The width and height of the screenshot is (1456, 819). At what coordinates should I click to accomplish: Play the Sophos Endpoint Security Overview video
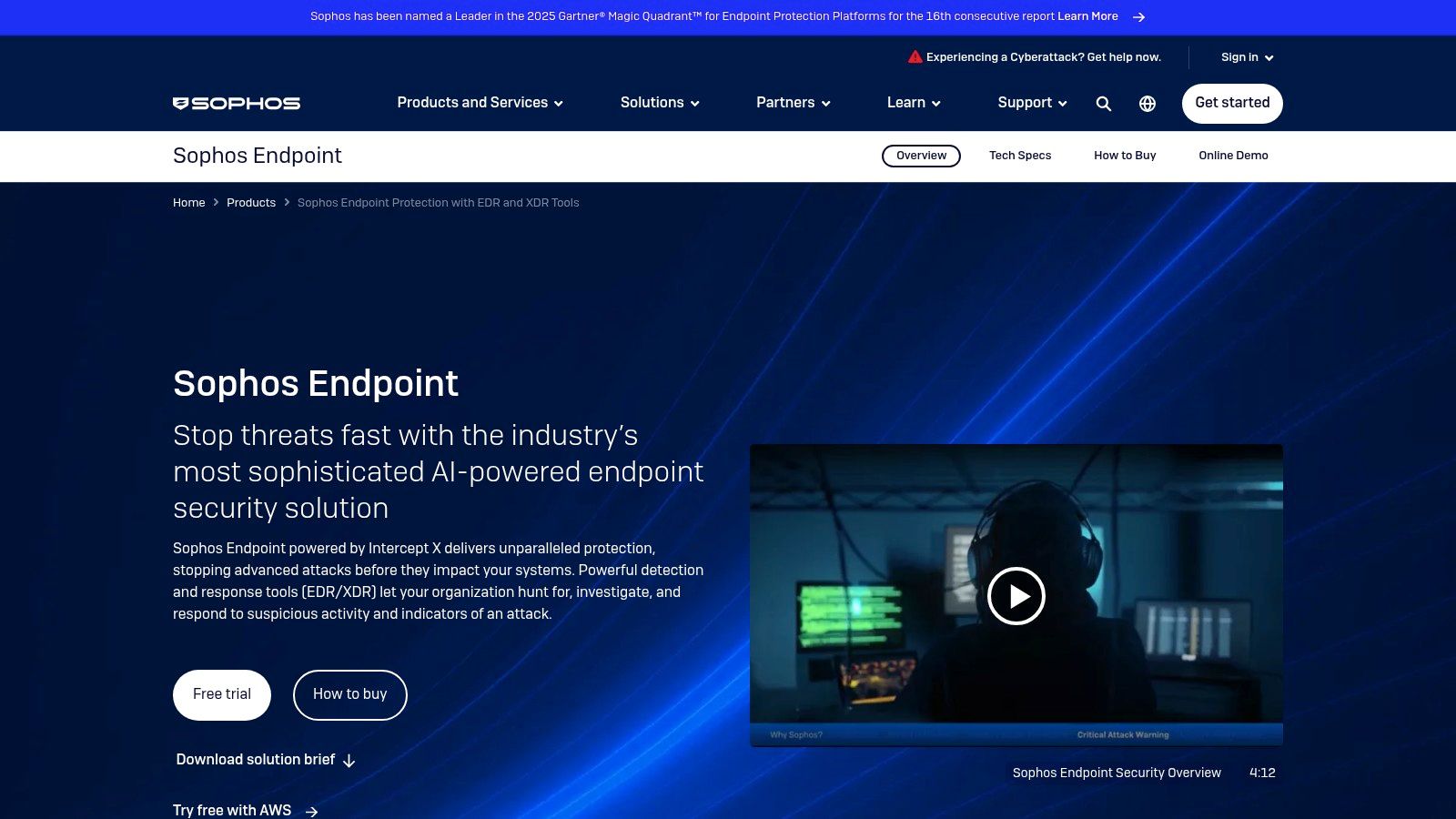tap(1016, 596)
